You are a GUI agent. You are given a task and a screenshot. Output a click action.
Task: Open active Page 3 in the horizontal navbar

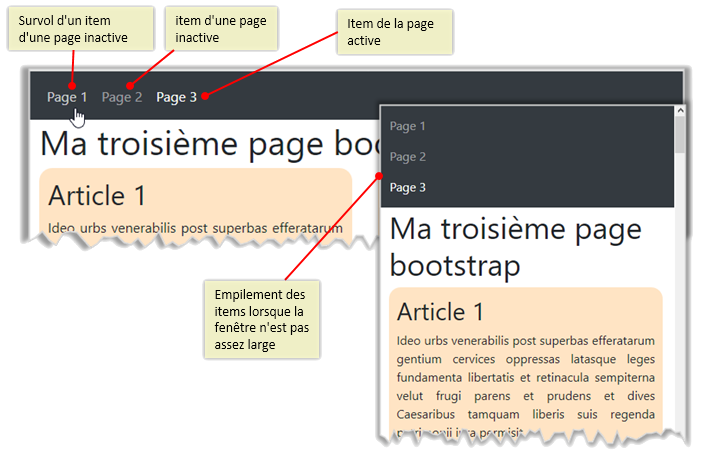coord(176,97)
